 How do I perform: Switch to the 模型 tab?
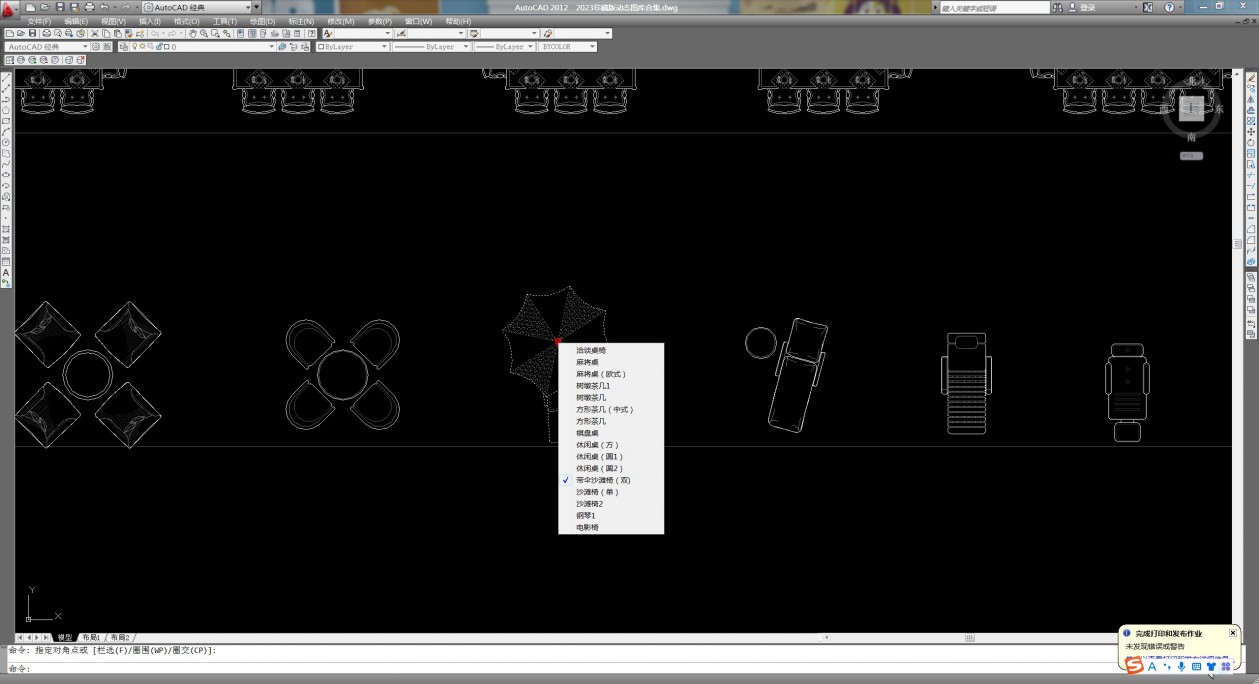coord(64,637)
